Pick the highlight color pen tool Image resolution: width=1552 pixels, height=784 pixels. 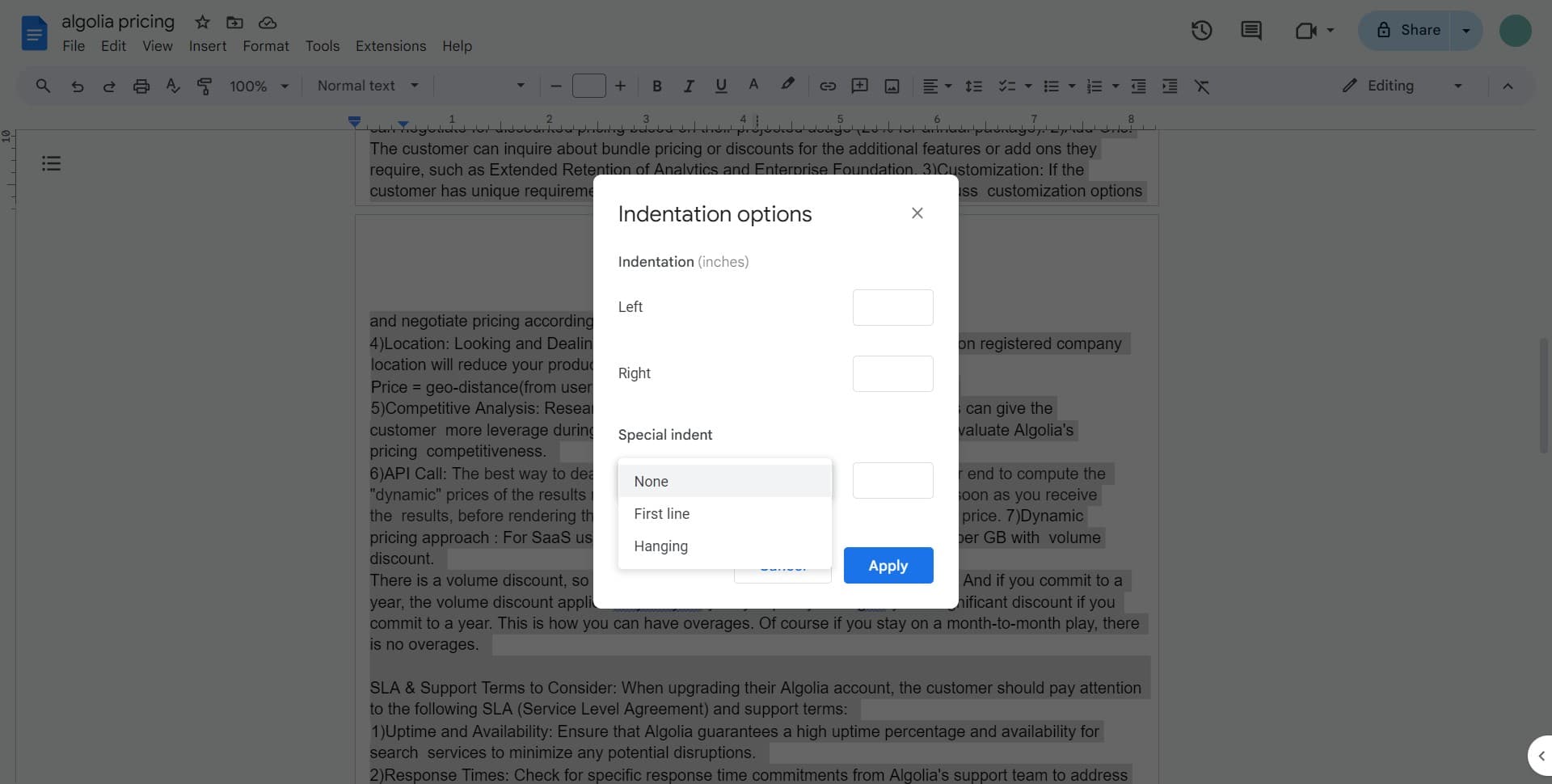coord(787,85)
